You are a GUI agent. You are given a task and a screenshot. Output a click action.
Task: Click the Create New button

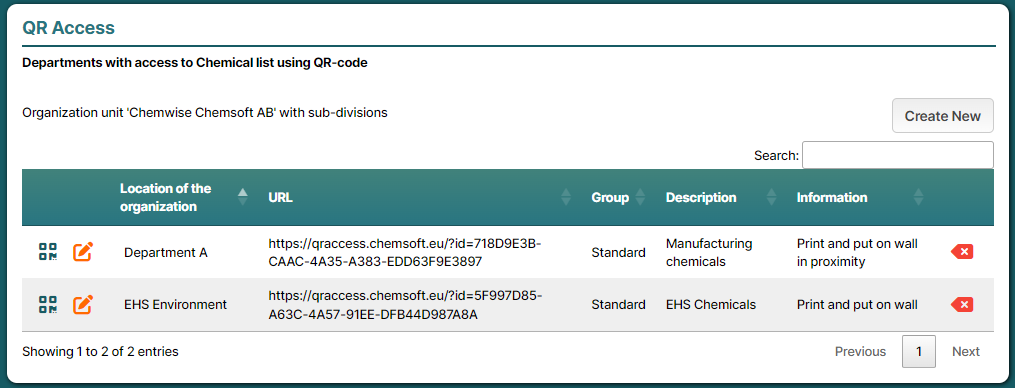942,116
